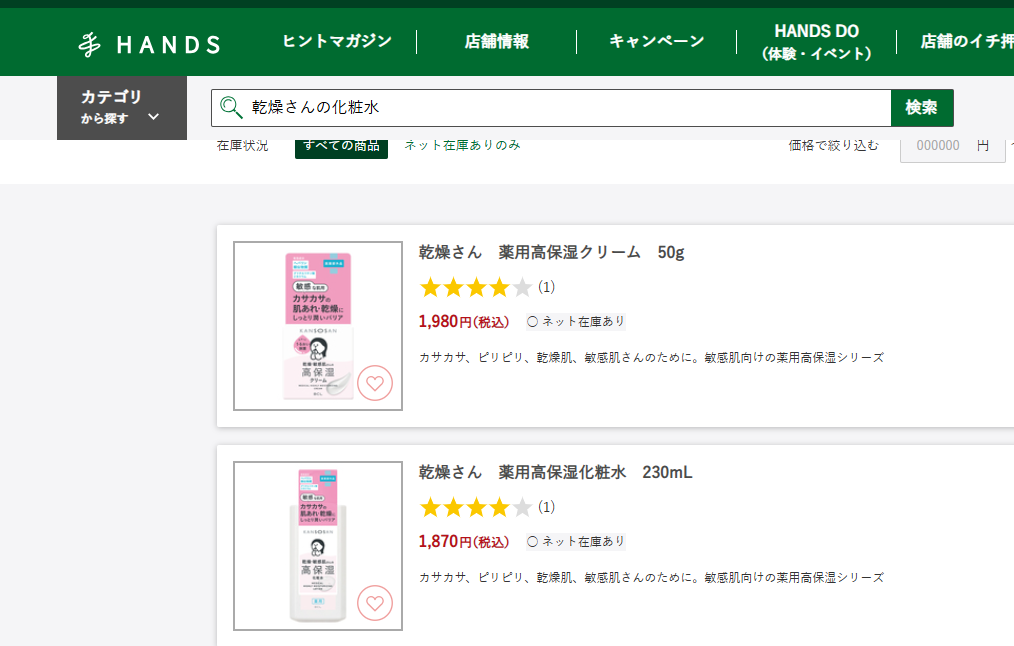
Task: Click the description text under 化粧水 230mL
Action: (x=651, y=577)
